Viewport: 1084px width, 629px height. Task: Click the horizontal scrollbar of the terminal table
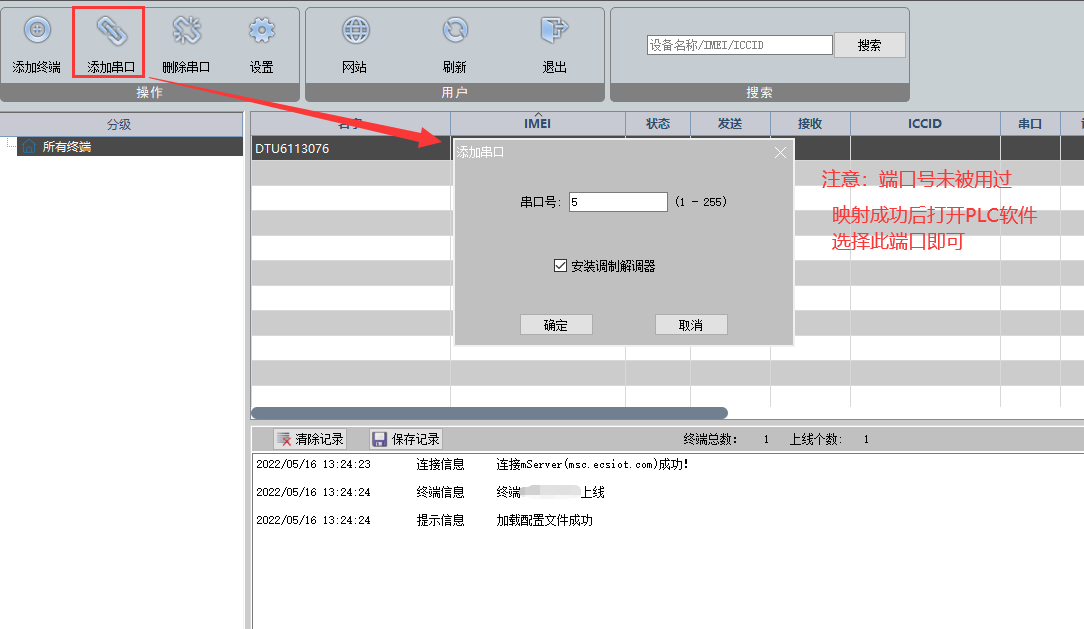[489, 413]
